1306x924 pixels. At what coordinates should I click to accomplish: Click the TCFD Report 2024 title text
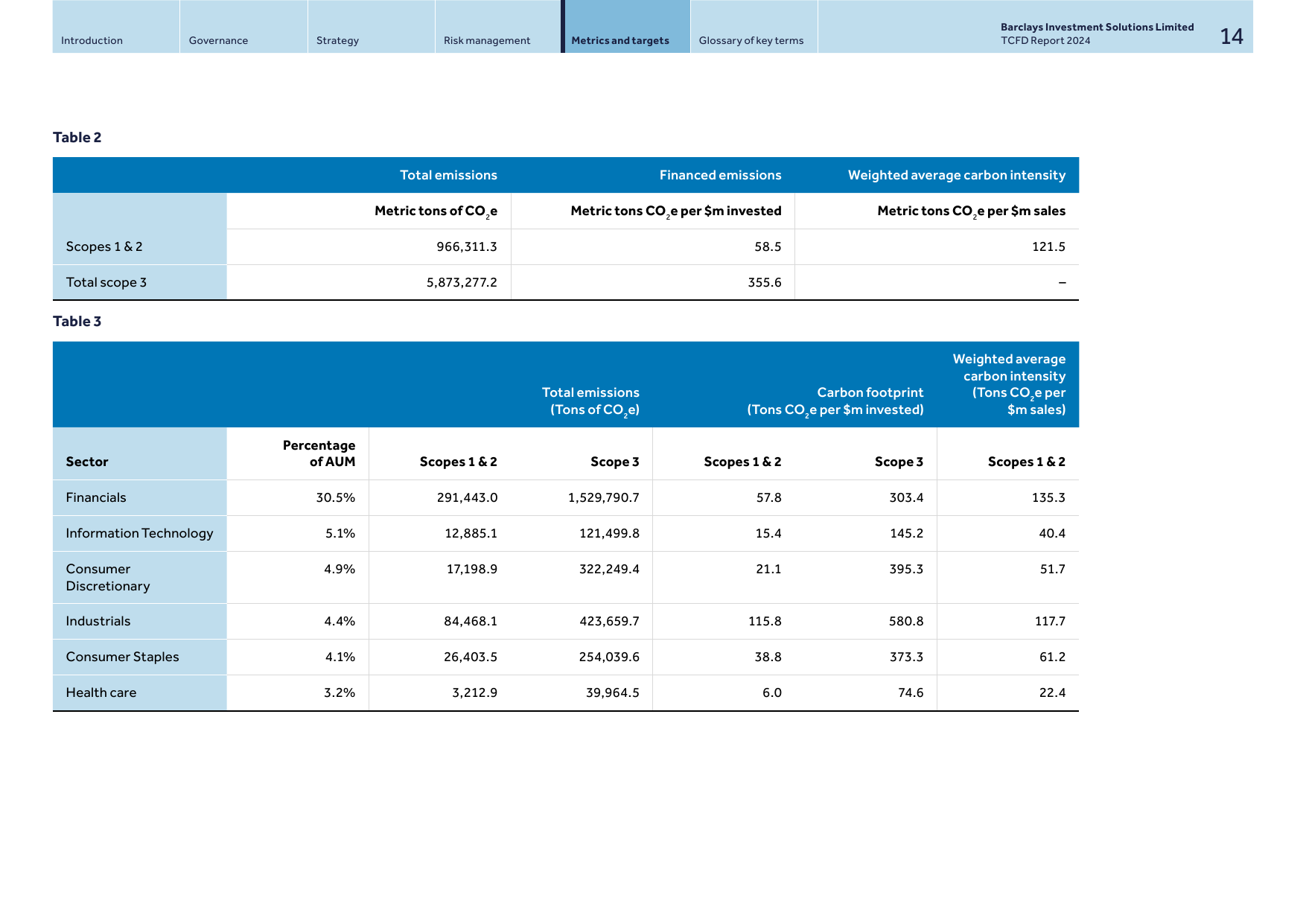1045,41
